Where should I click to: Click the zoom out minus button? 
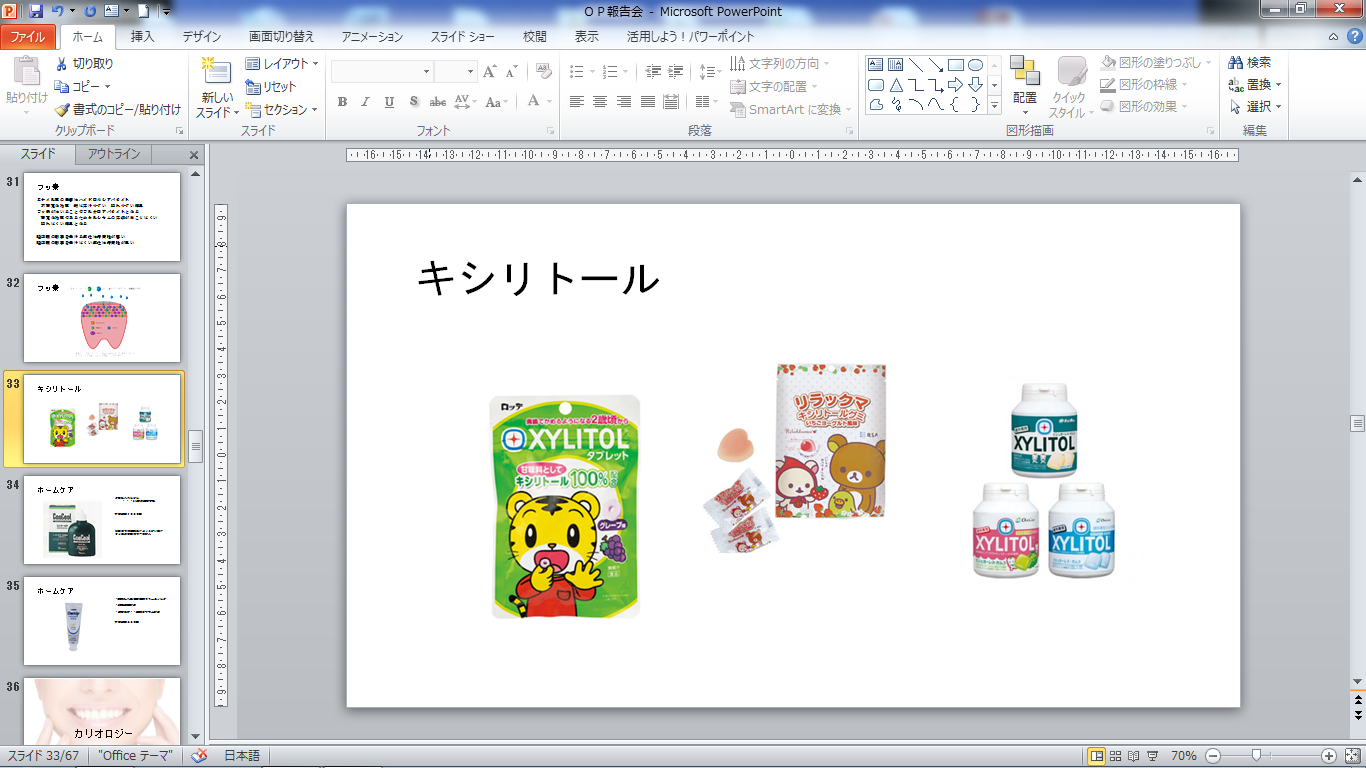click(x=1213, y=756)
